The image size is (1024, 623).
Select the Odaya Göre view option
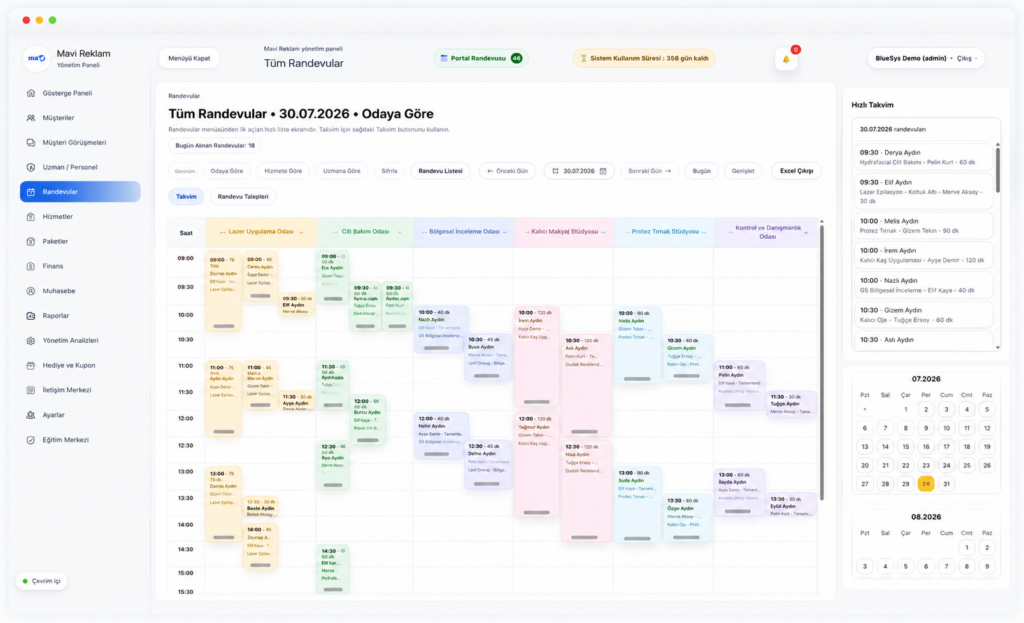(x=227, y=171)
